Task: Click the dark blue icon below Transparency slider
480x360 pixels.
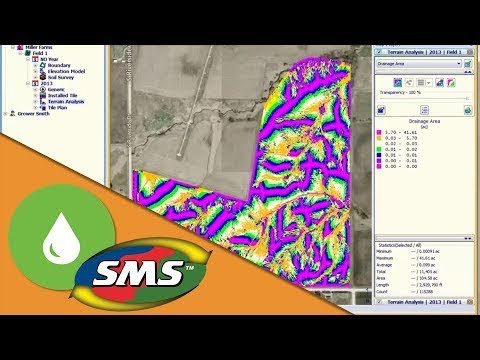Action: tap(381, 110)
